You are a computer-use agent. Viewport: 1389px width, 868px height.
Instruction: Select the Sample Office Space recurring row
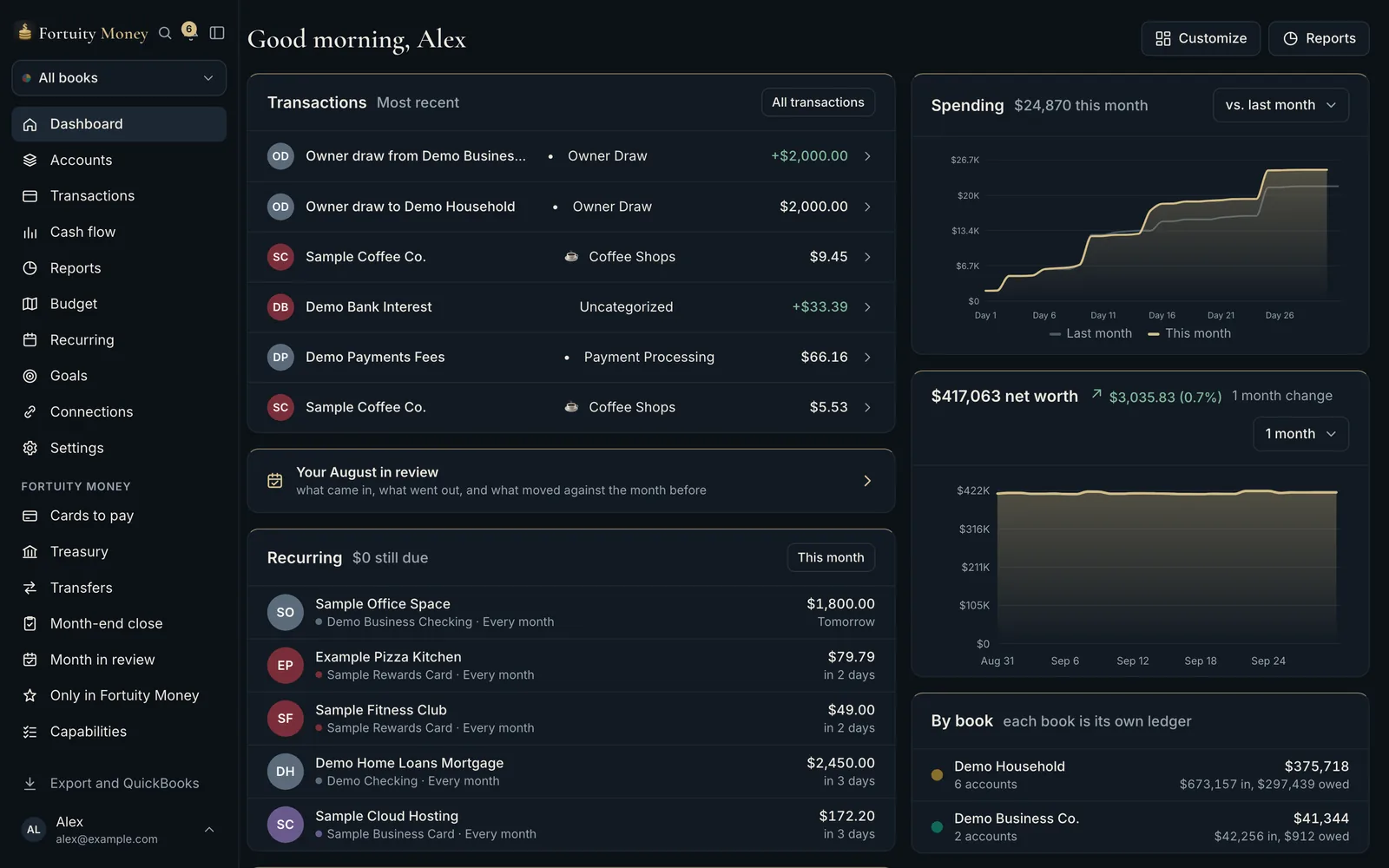click(x=571, y=612)
